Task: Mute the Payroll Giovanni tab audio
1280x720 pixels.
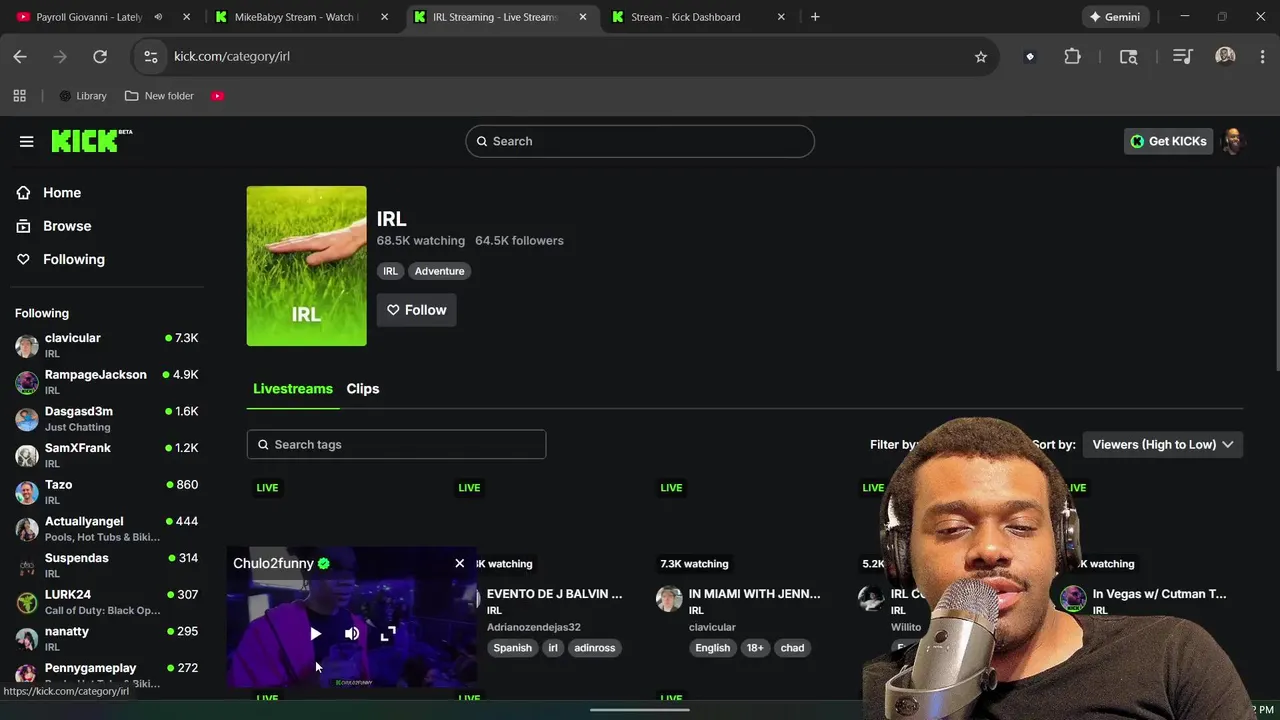Action: [158, 17]
